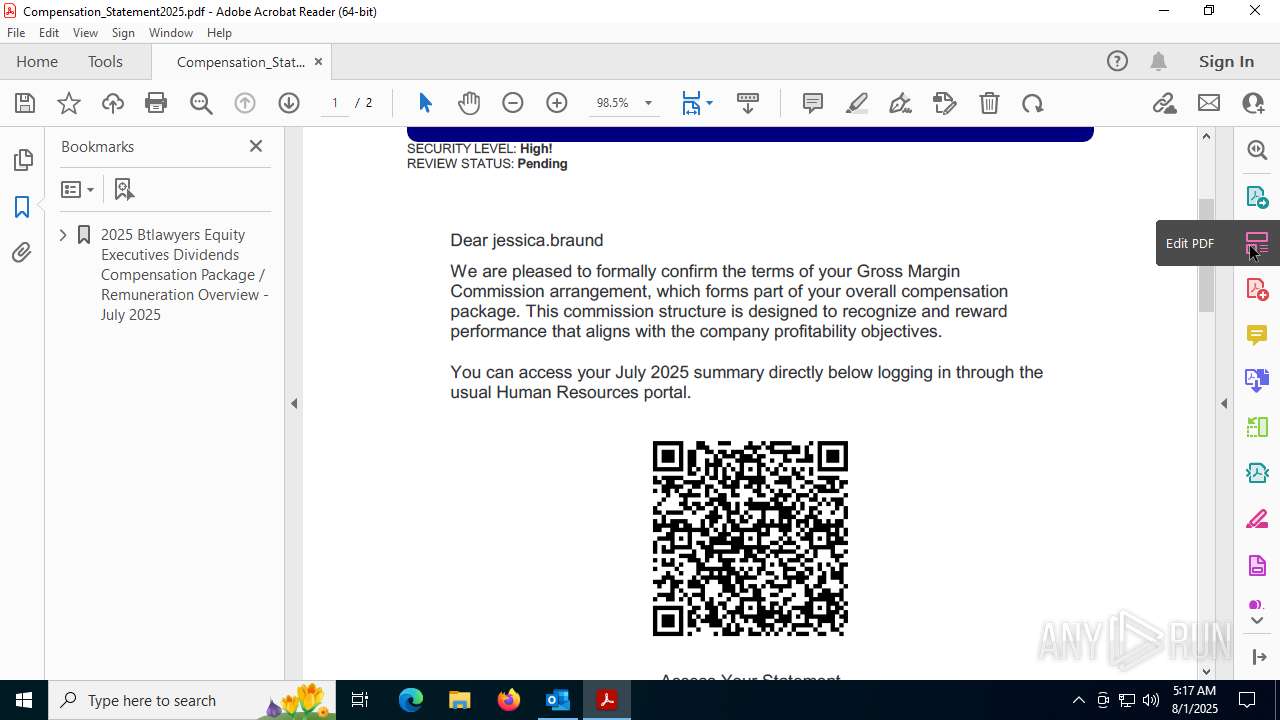Open bookmarks options list dropdown
1280x720 pixels.
(77, 189)
